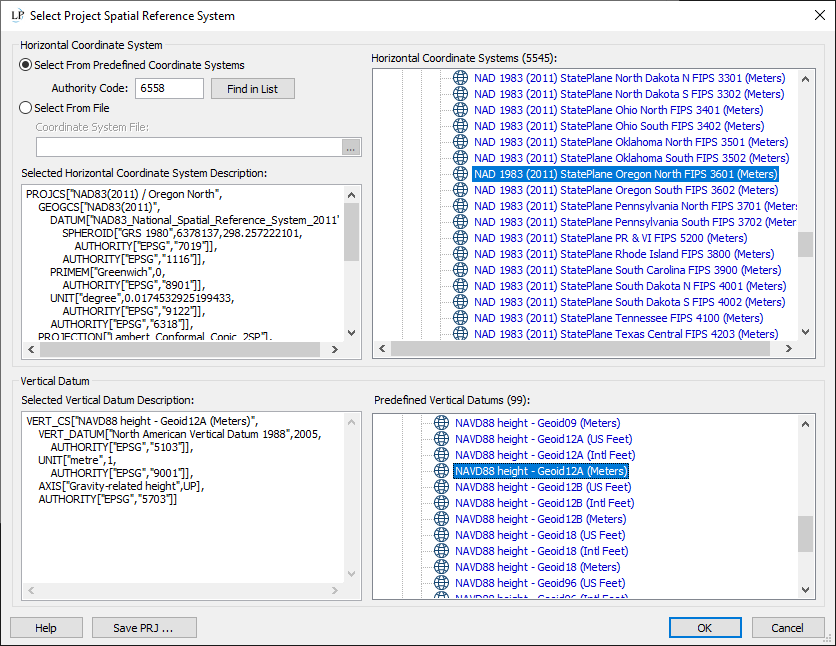This screenshot has height=646, width=836.
Task: Confirm with the OK button
Action: pos(705,628)
